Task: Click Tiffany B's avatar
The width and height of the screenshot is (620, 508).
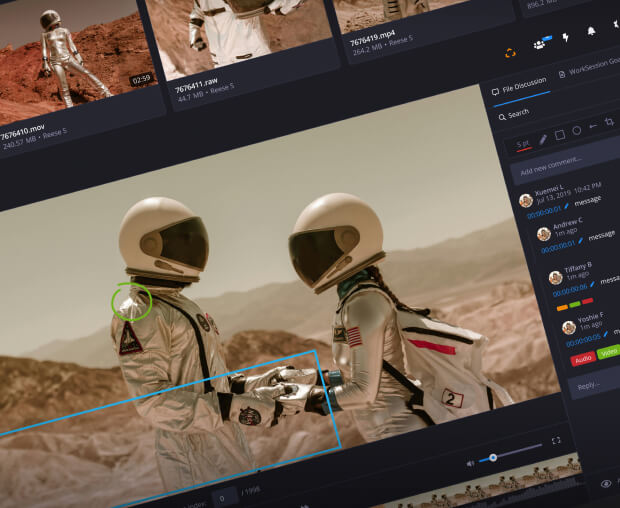Action: pyautogui.click(x=556, y=278)
